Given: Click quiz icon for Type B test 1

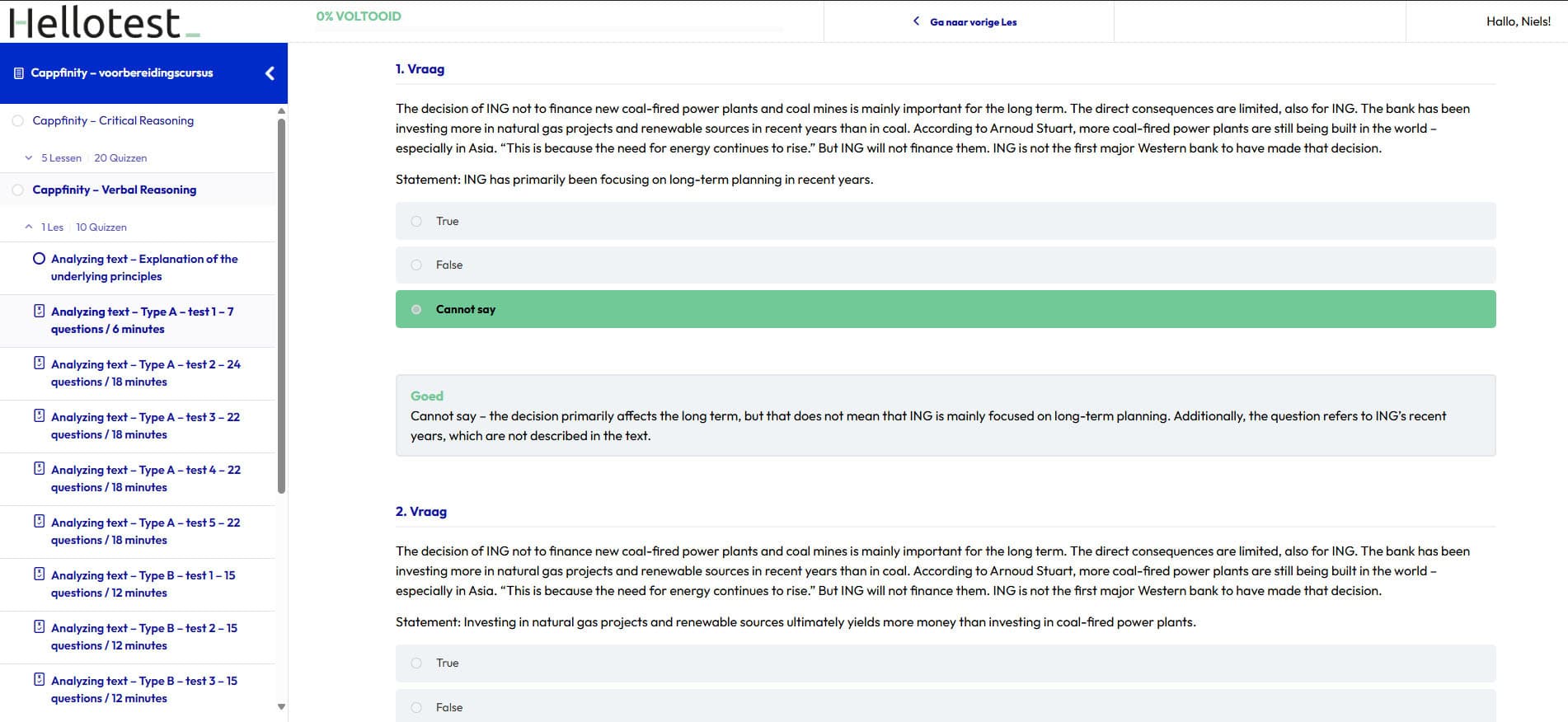Looking at the screenshot, I should (x=39, y=574).
